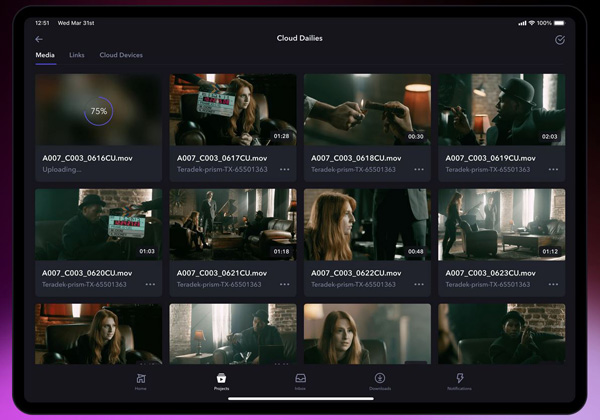Open three-dot menu for A007_C003_0620CU.mov
Image resolution: width=600 pixels, height=420 pixels.
150,284
